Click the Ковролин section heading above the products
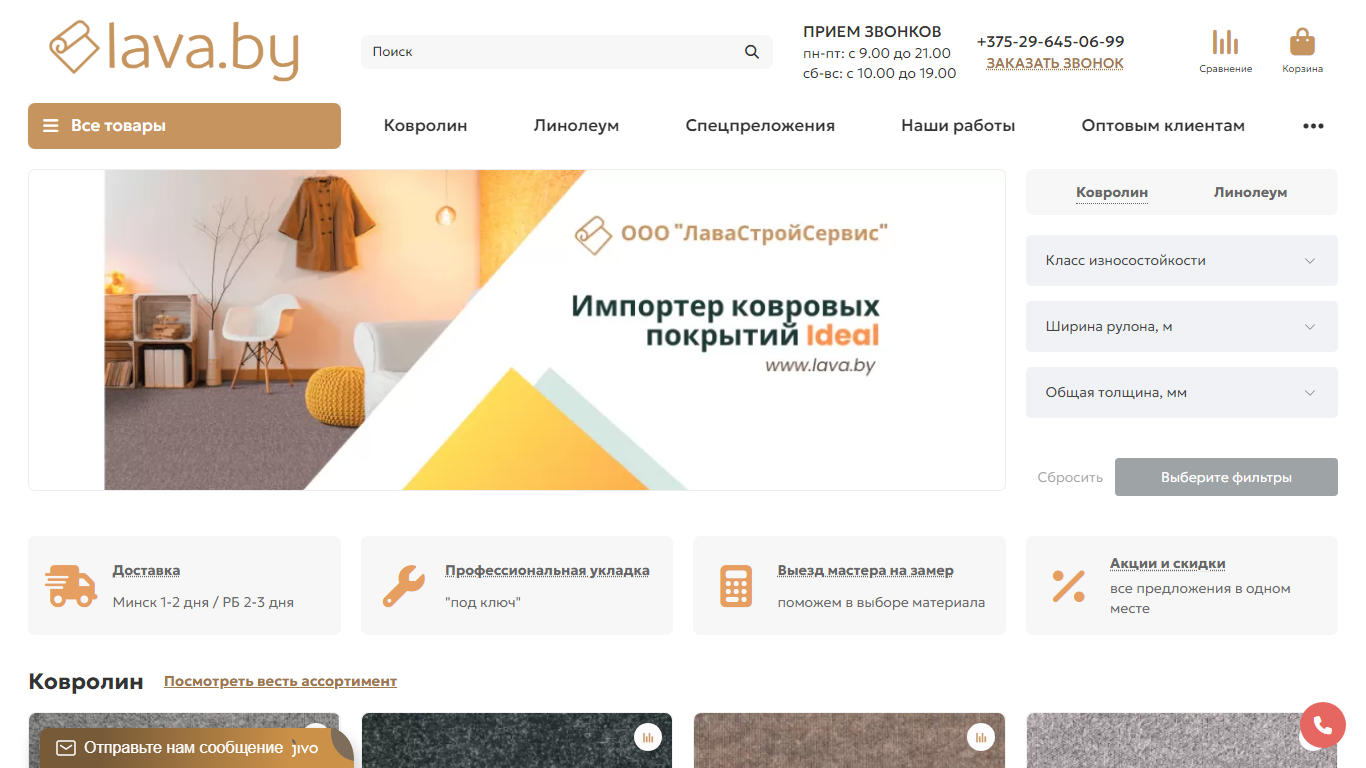Screen dimensions: 1366x768 pos(86,682)
